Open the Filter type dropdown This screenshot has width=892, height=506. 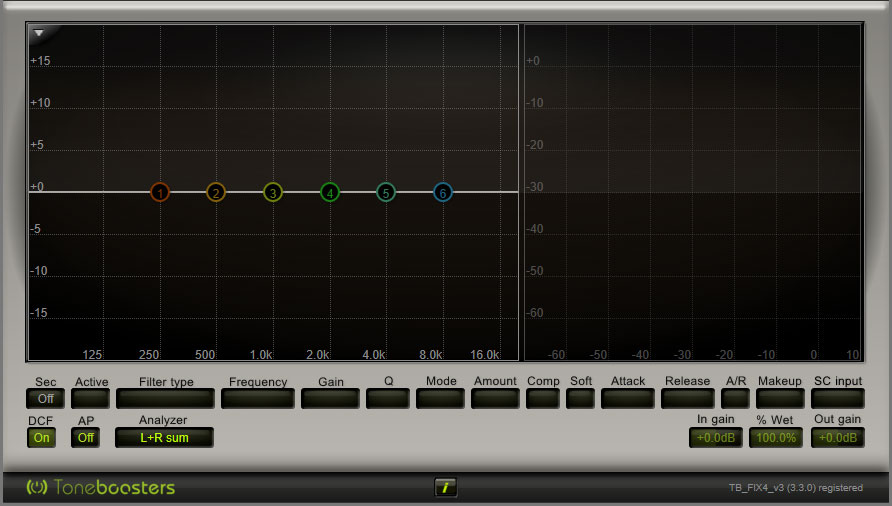coord(166,398)
